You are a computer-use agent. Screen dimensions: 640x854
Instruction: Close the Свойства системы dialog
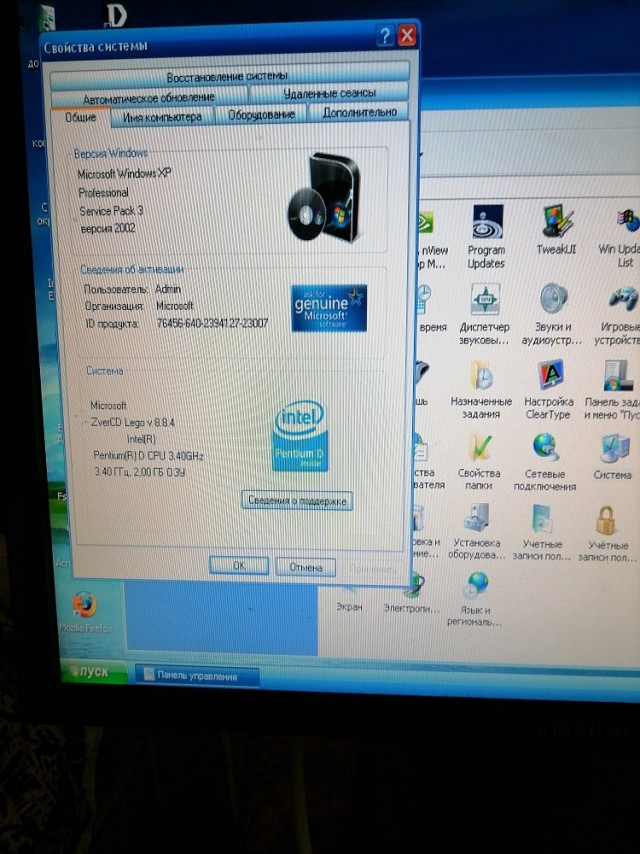pyautogui.click(x=407, y=36)
